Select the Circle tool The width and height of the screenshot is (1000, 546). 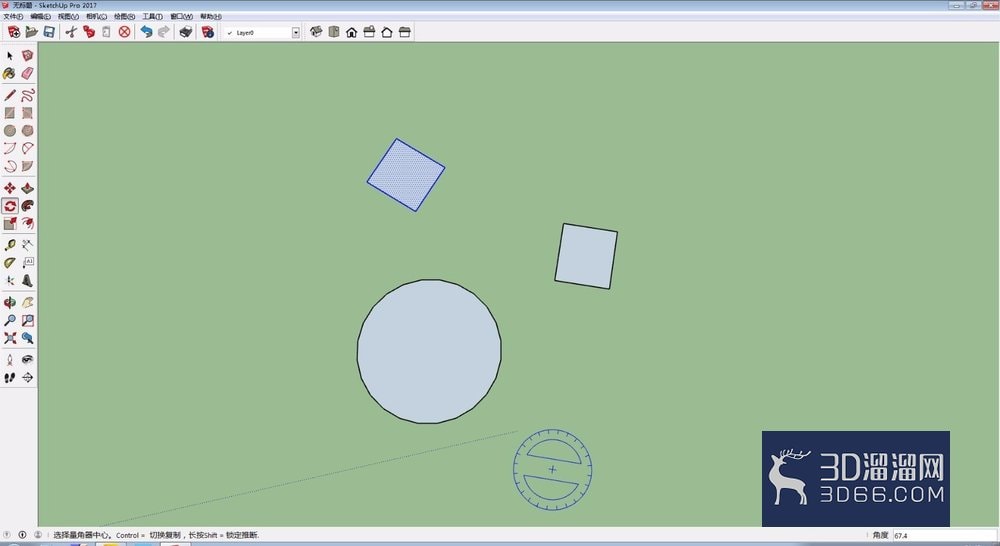click(10, 131)
